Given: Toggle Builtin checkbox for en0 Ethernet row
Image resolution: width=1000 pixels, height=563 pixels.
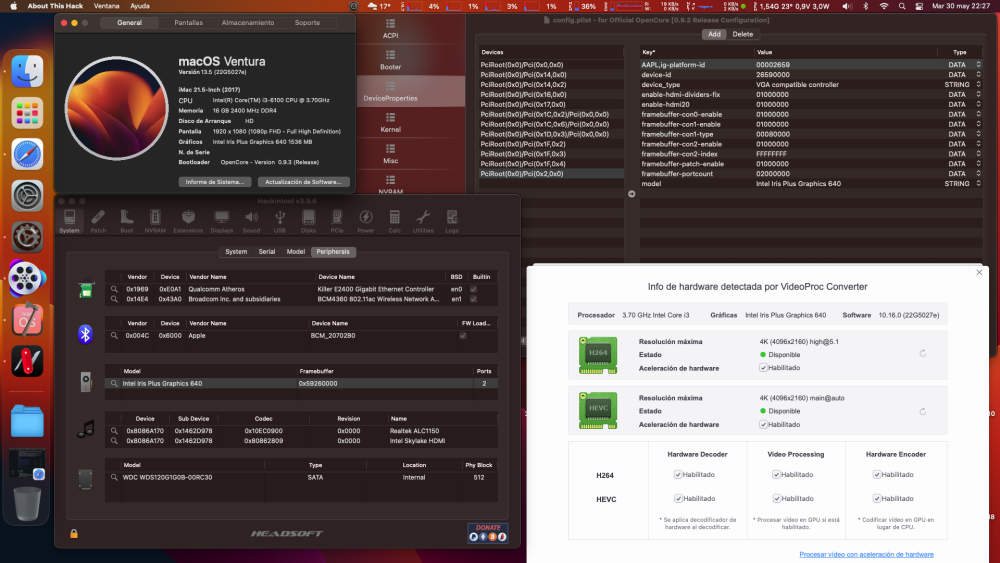Looking at the screenshot, I should pyautogui.click(x=473, y=289).
